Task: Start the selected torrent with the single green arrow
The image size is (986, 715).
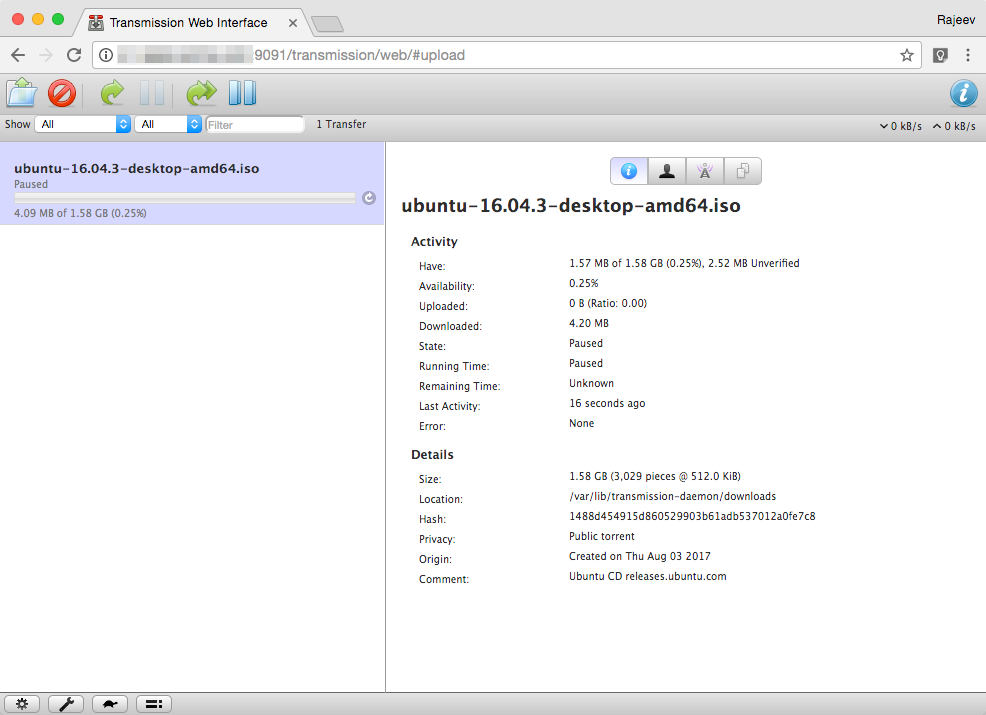Action: point(113,93)
